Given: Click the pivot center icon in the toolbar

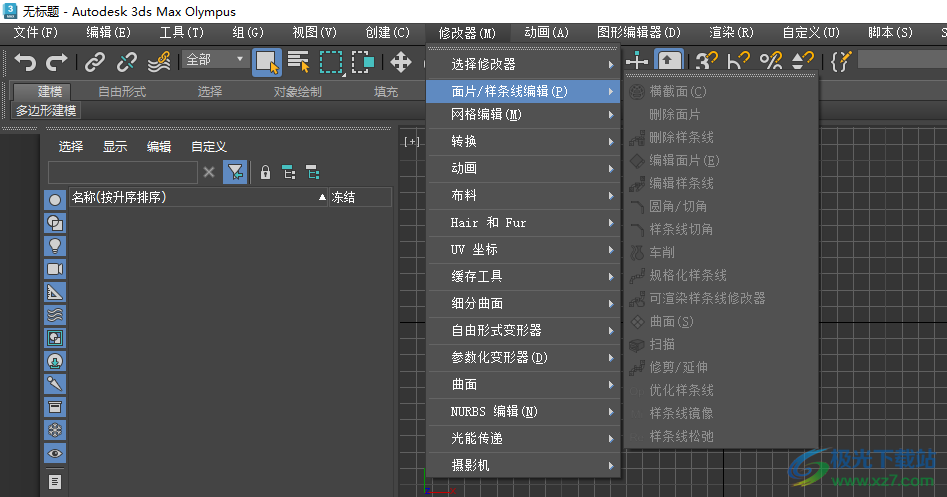Looking at the screenshot, I should click(637, 62).
